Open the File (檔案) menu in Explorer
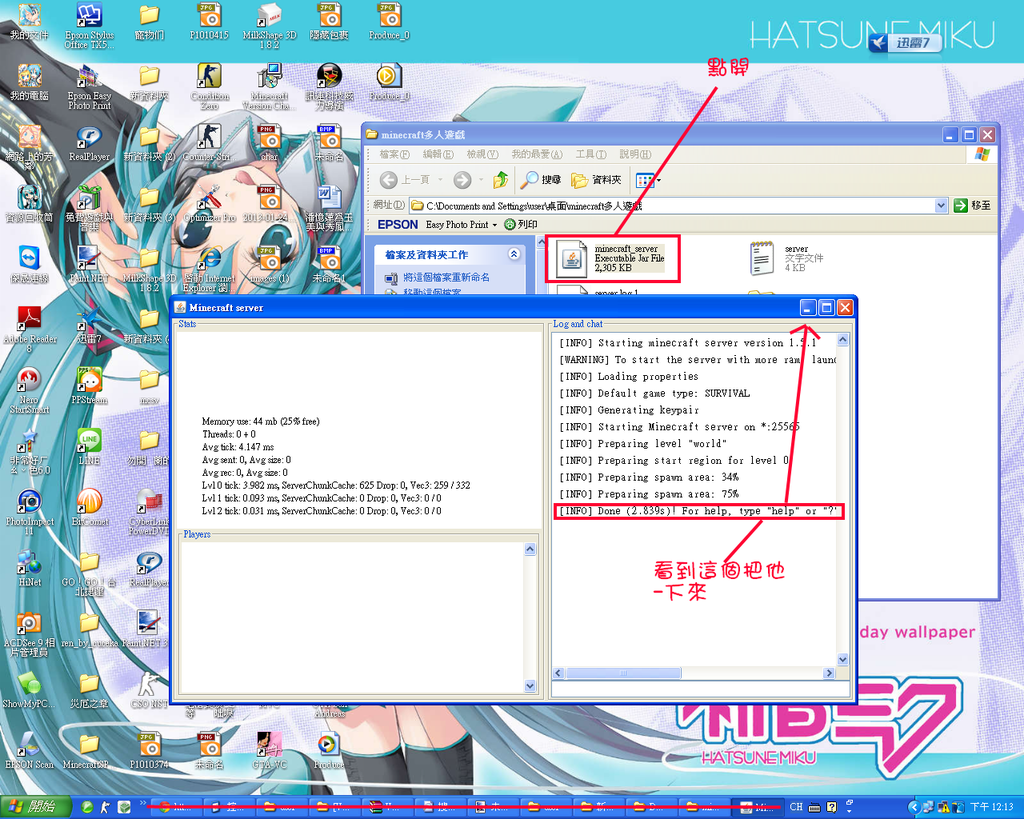1024x819 pixels. 394,154
